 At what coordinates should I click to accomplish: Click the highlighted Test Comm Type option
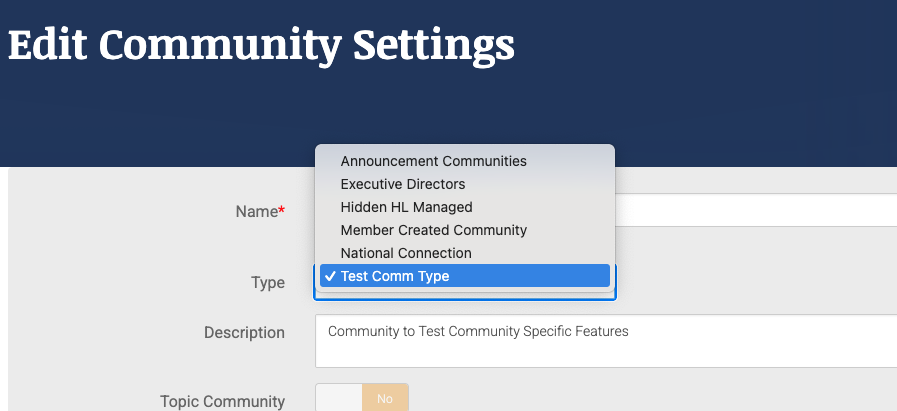click(x=394, y=276)
